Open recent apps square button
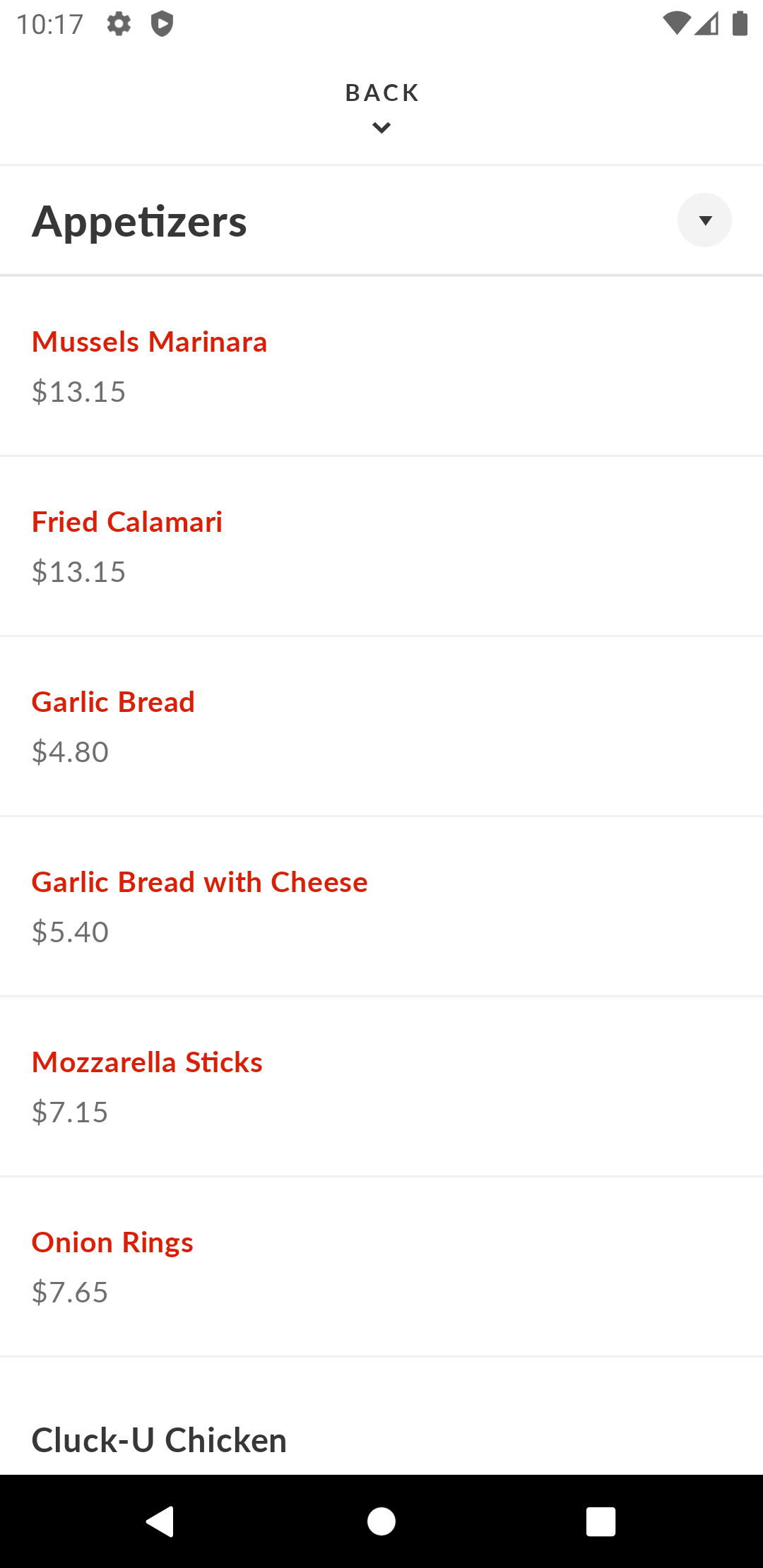 (601, 1521)
